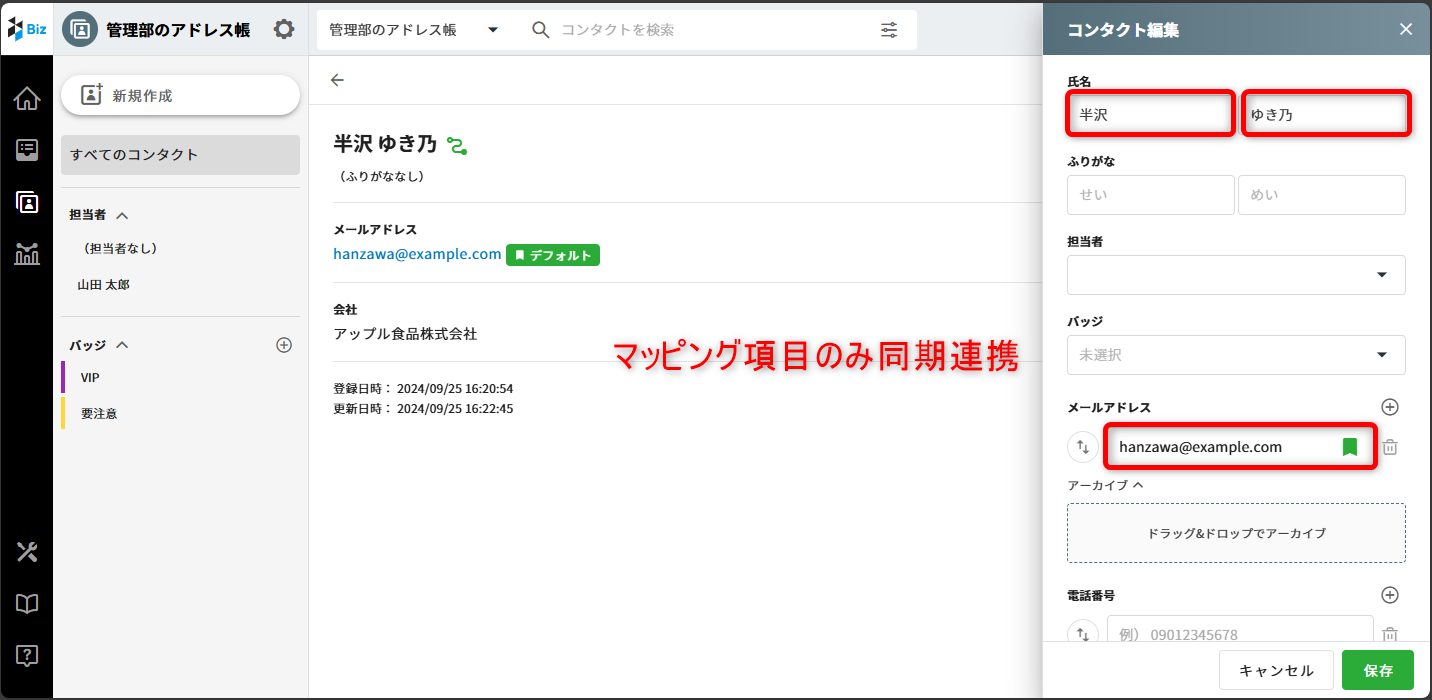
Task: Click the Home icon in left sidebar
Action: 27,99
